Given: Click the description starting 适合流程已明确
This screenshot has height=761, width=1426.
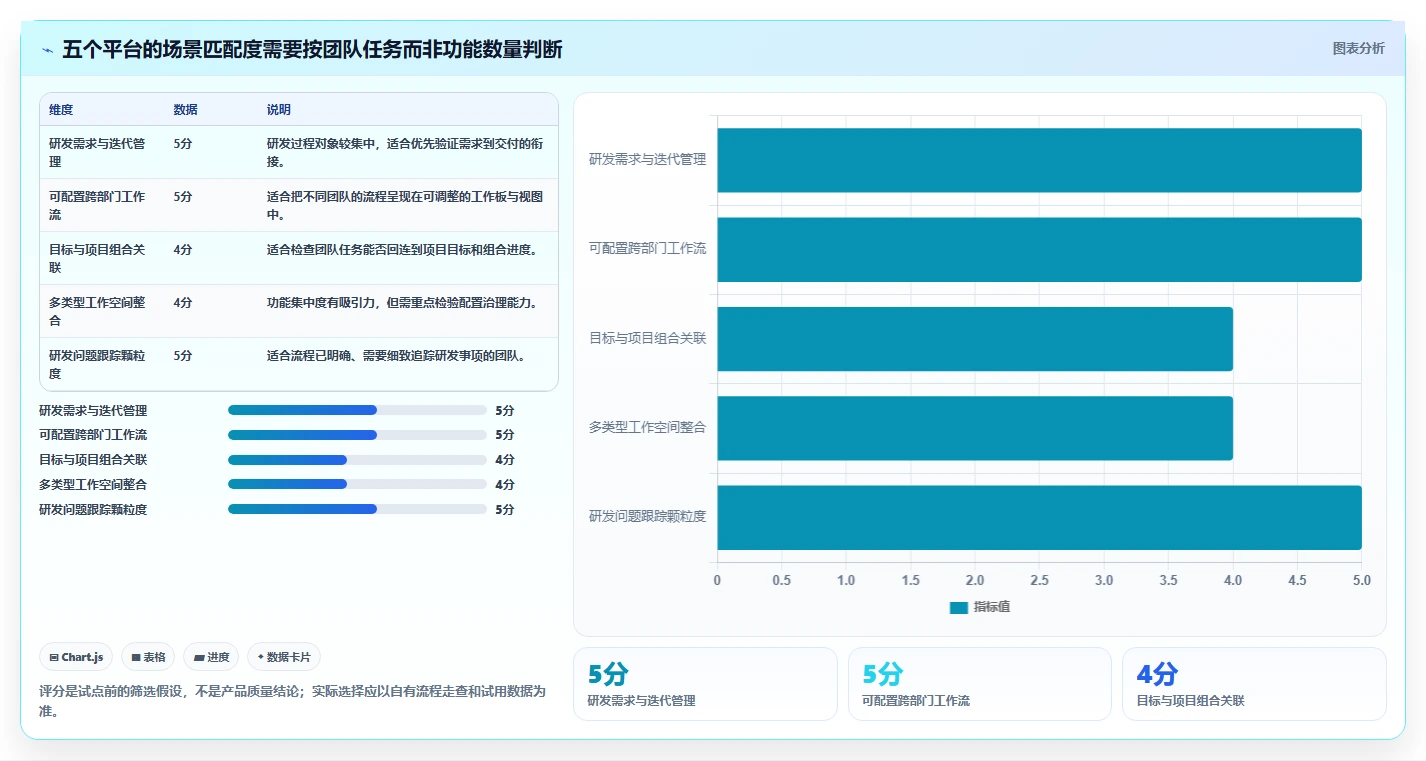Looking at the screenshot, I should pyautogui.click(x=396, y=356).
